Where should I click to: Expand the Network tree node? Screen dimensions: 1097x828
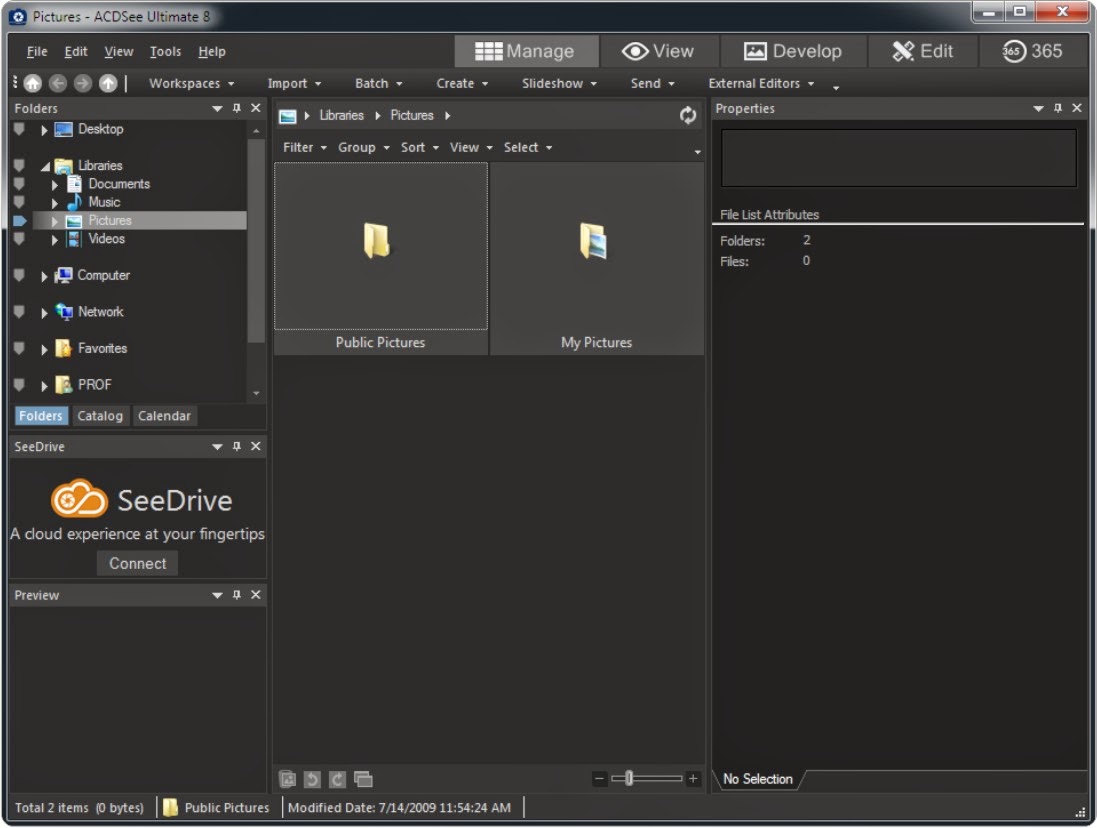click(x=44, y=313)
